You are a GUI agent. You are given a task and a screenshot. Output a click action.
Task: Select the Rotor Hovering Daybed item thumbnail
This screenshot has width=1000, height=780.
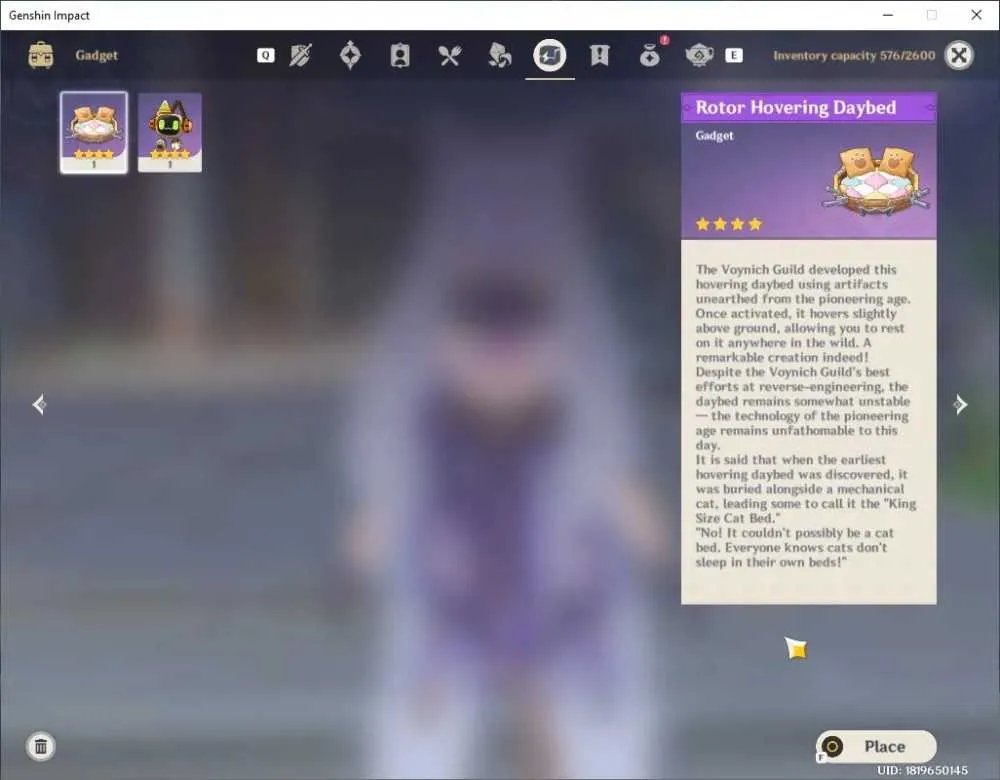94,132
